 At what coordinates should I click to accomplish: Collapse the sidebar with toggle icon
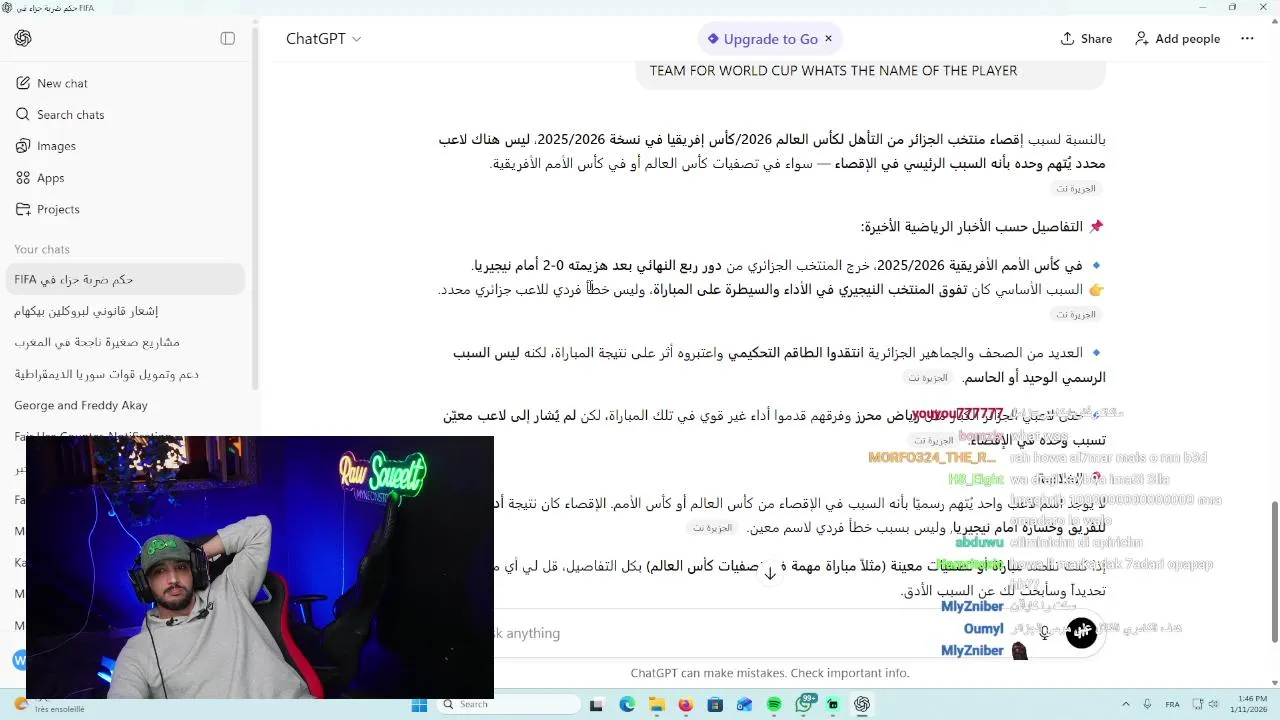(228, 38)
